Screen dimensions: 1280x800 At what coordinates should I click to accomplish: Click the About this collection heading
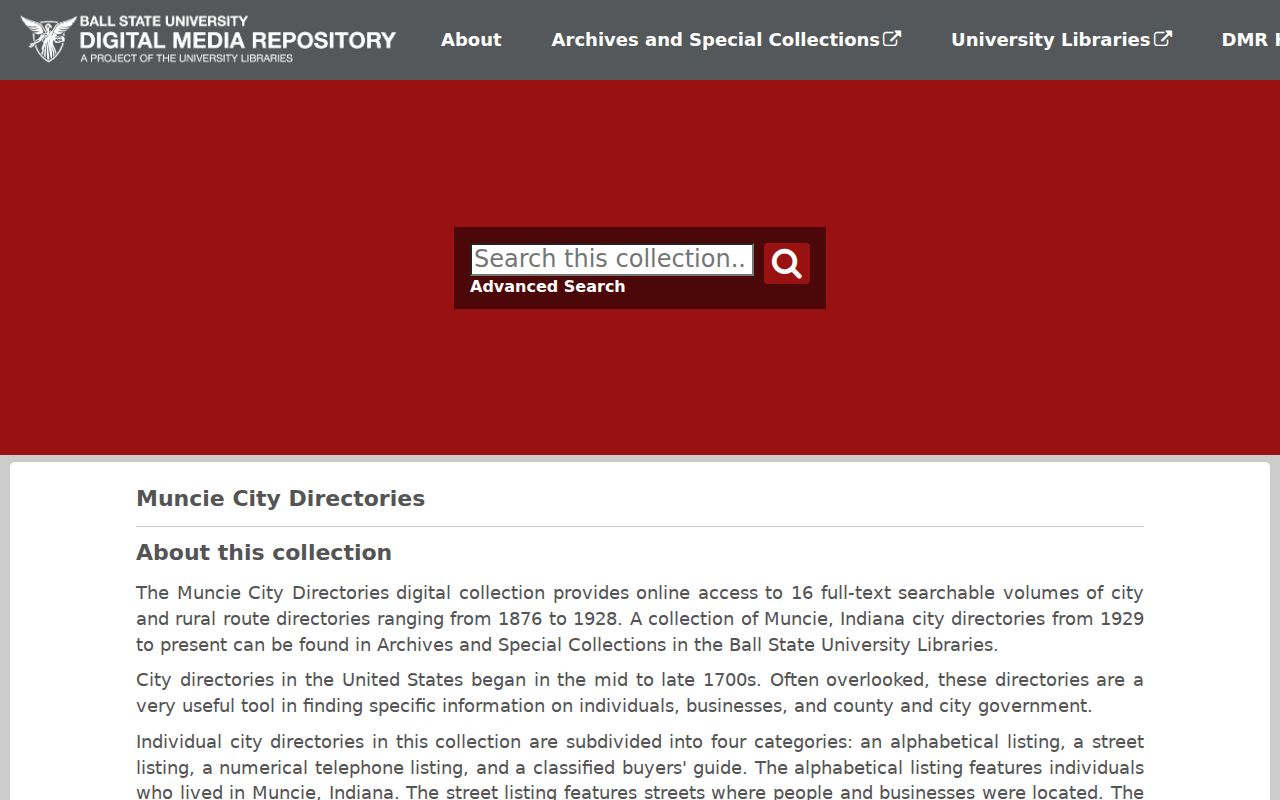point(264,552)
